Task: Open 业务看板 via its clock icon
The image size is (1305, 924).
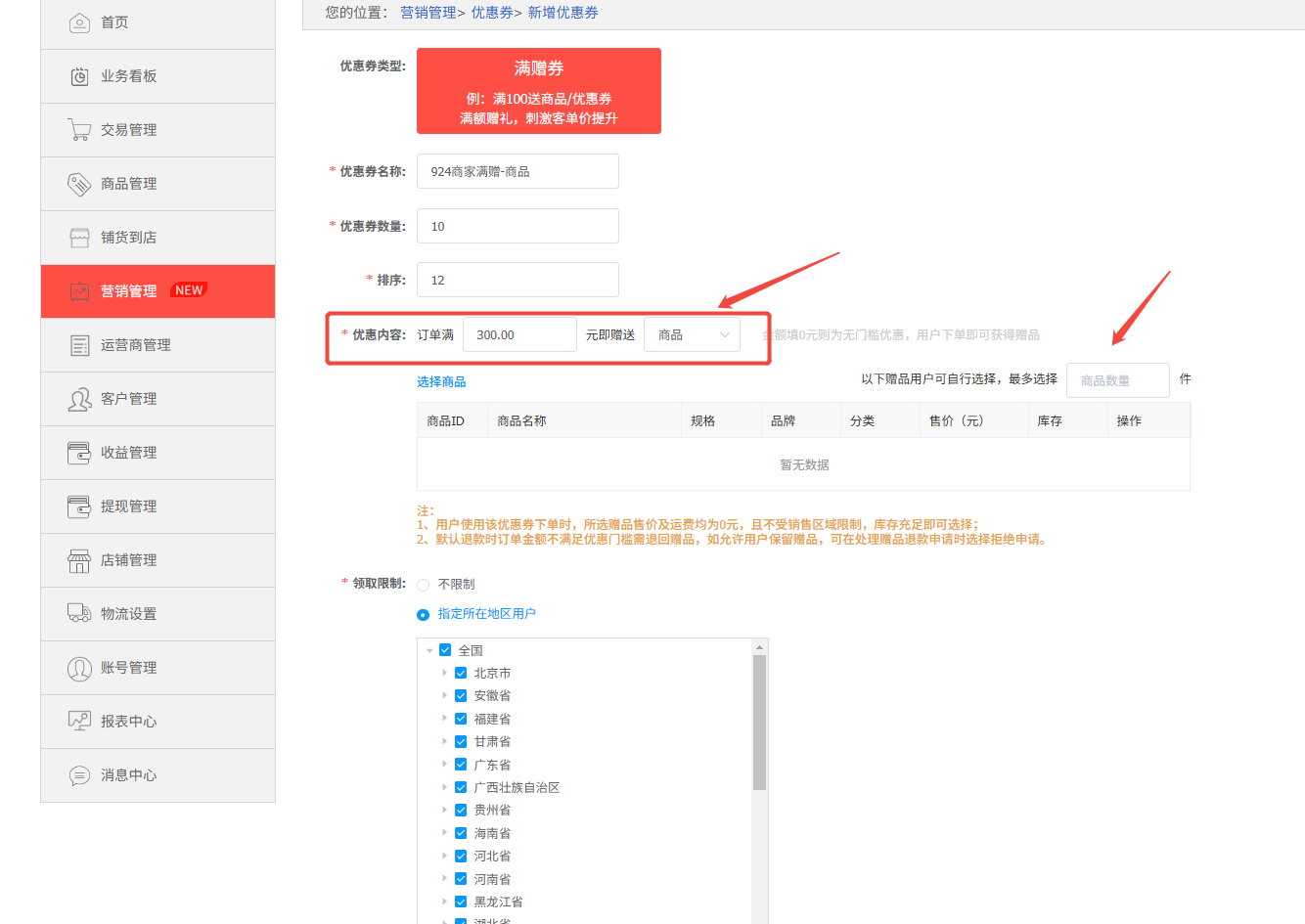Action: (x=80, y=75)
